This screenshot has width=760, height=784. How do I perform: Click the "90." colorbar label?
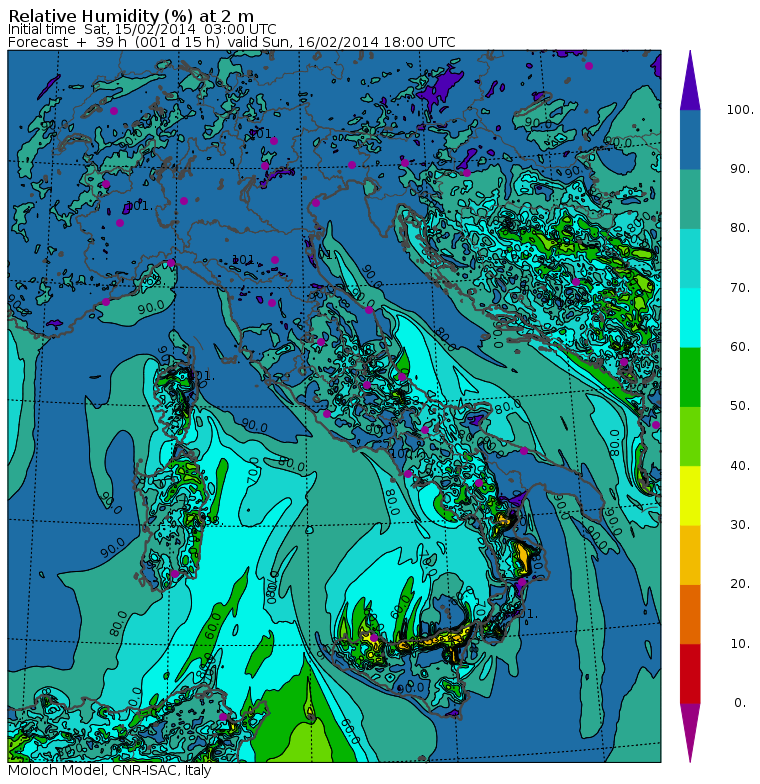click(x=740, y=169)
